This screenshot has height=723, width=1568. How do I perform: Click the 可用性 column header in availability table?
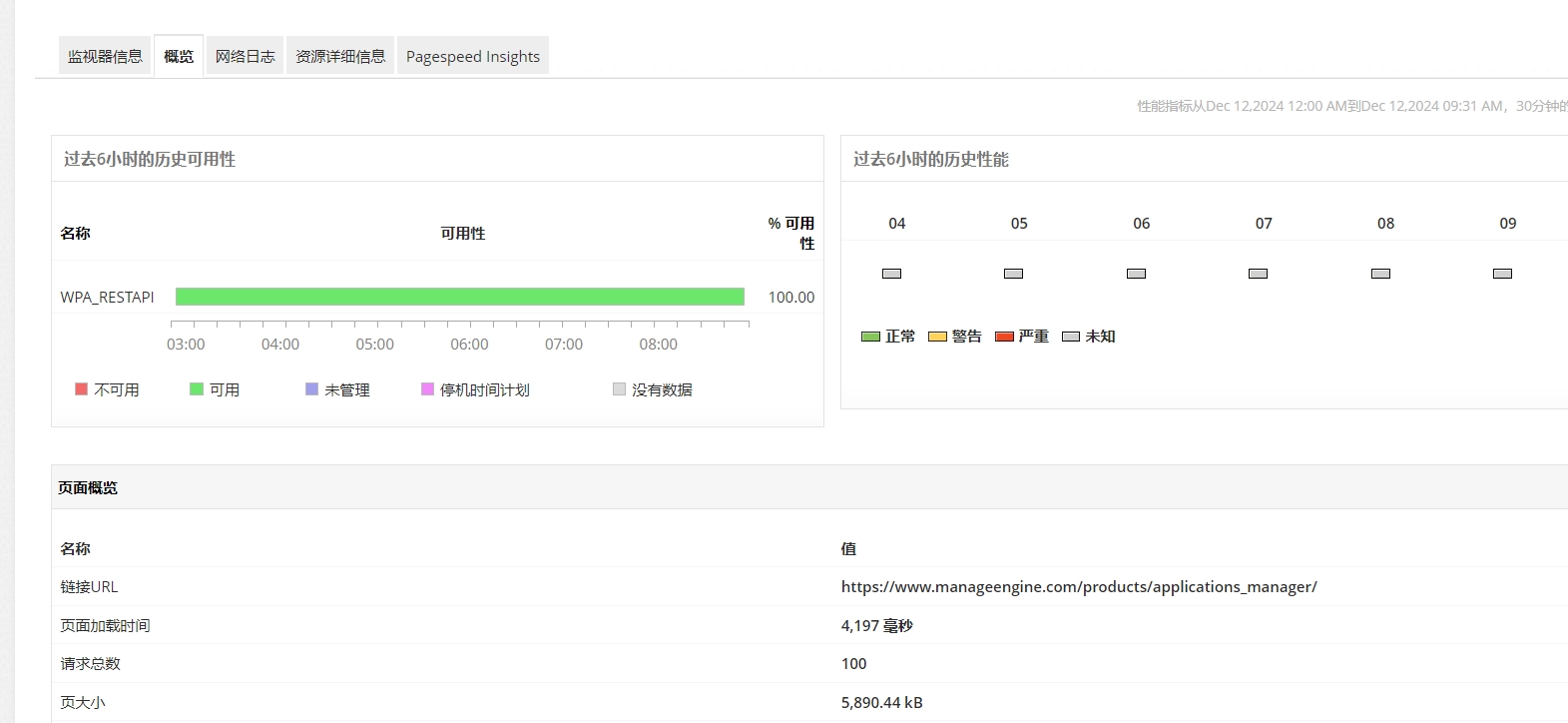tap(463, 233)
